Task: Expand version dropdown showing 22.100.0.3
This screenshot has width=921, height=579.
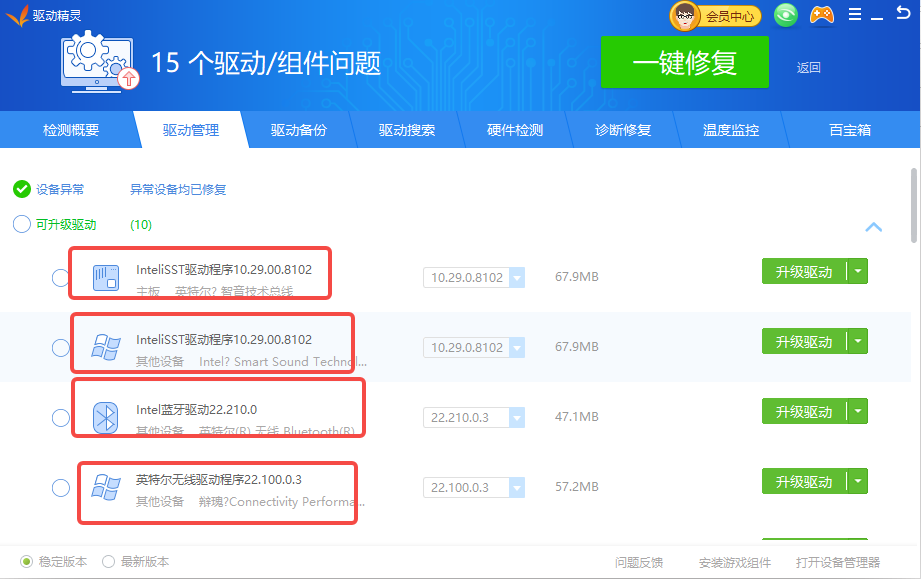Action: click(516, 488)
